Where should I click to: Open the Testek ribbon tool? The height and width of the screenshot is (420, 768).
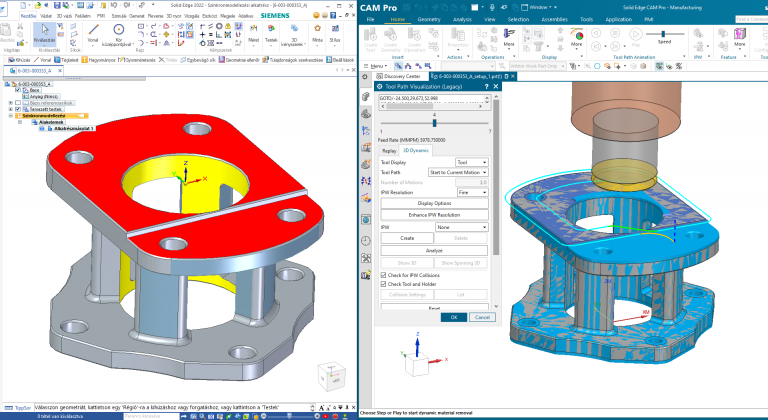pos(271,33)
